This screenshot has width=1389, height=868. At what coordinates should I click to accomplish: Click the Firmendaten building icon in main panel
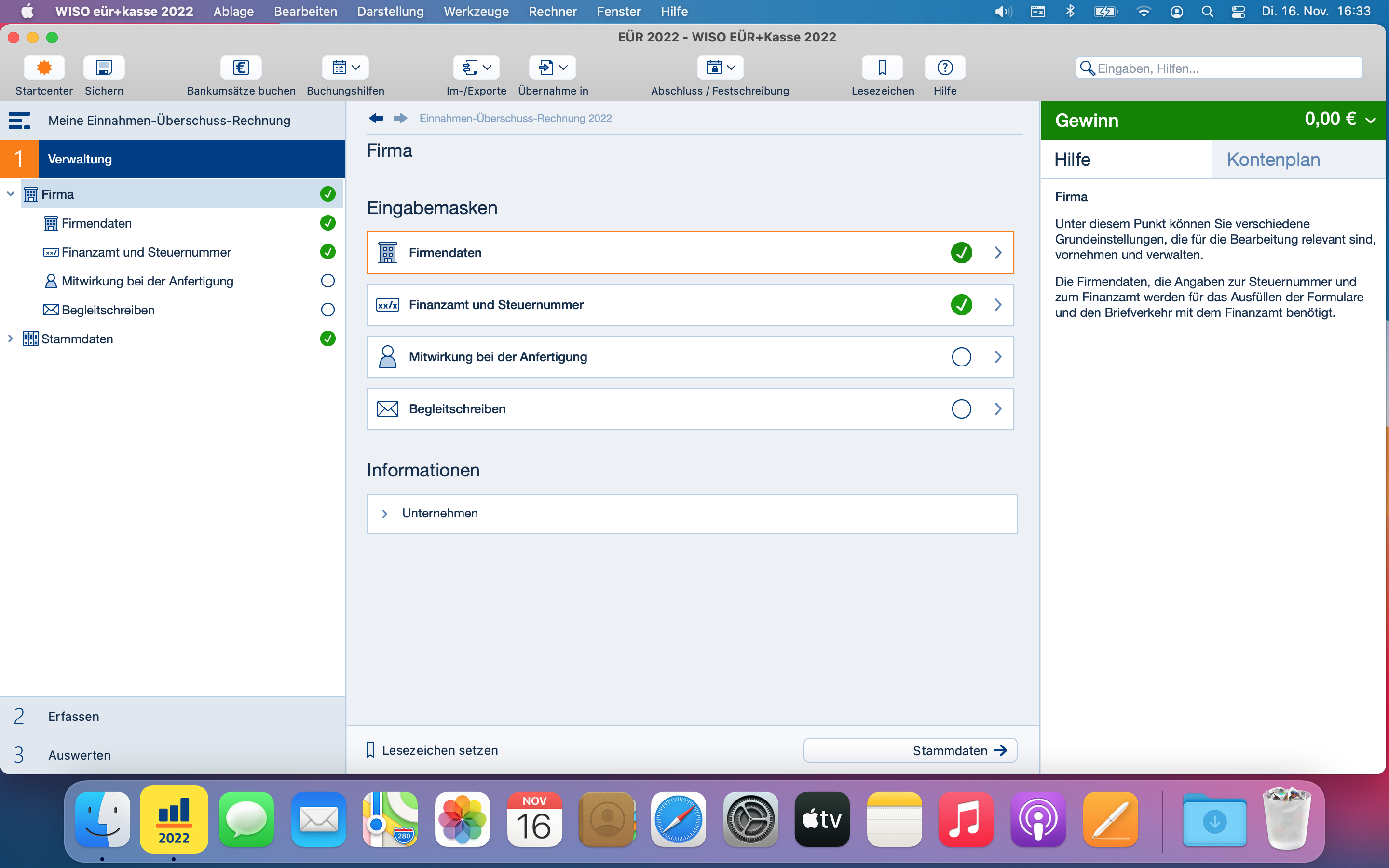pos(387,253)
